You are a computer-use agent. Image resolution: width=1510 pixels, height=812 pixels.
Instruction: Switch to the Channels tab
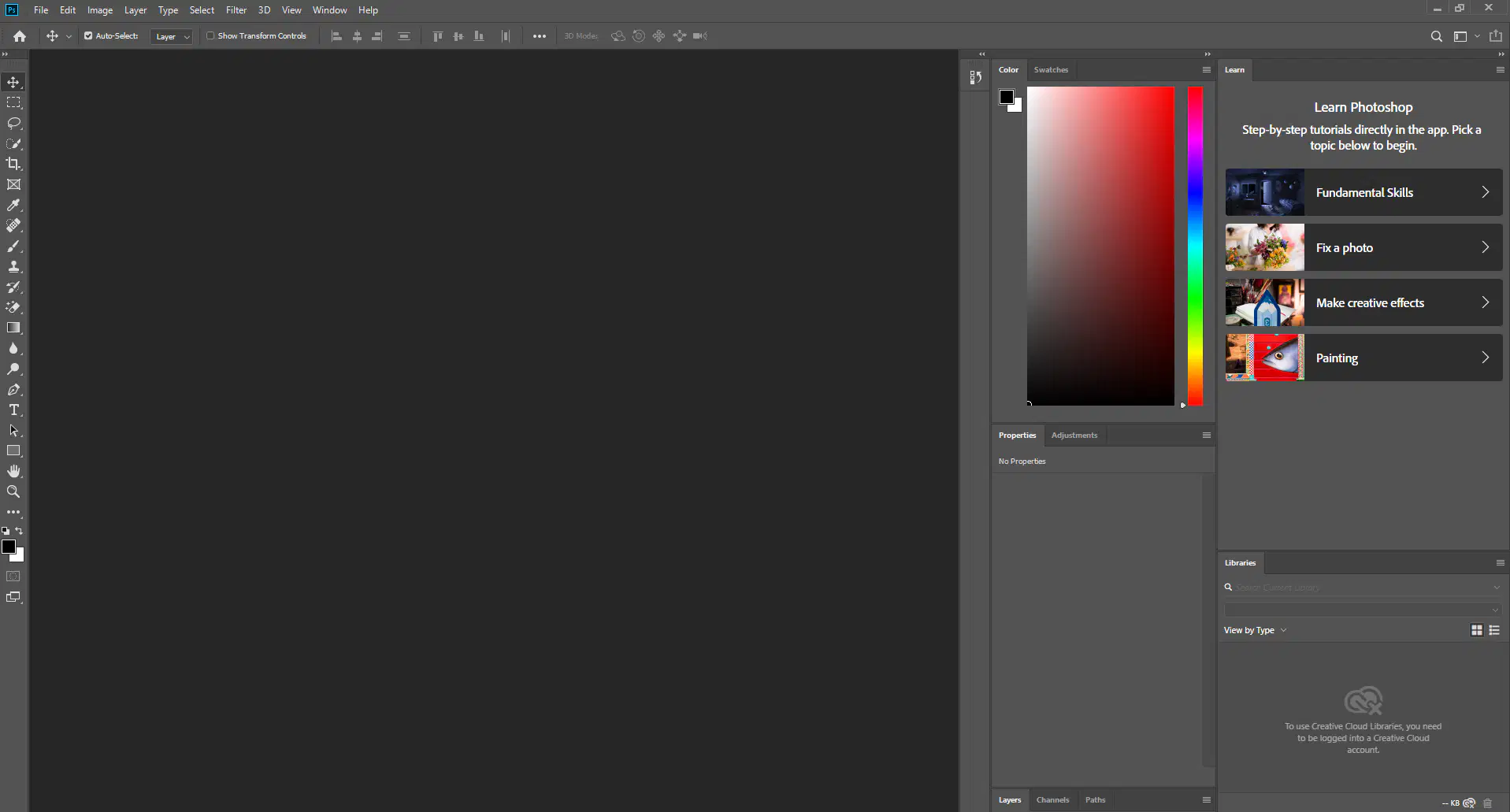point(1052,800)
